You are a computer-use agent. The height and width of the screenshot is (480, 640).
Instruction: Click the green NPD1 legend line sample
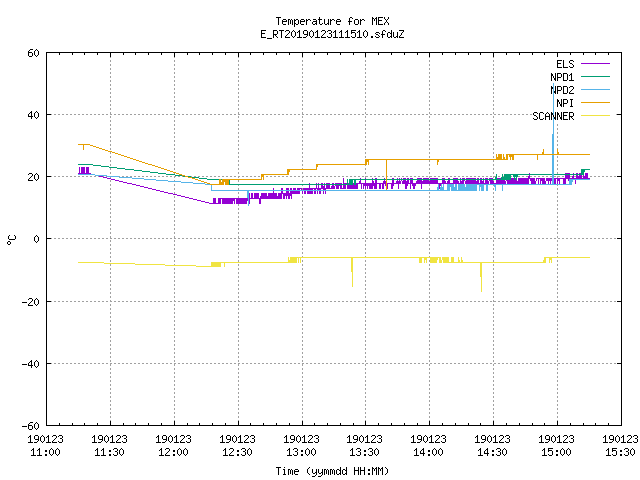pyautogui.click(x=596, y=77)
